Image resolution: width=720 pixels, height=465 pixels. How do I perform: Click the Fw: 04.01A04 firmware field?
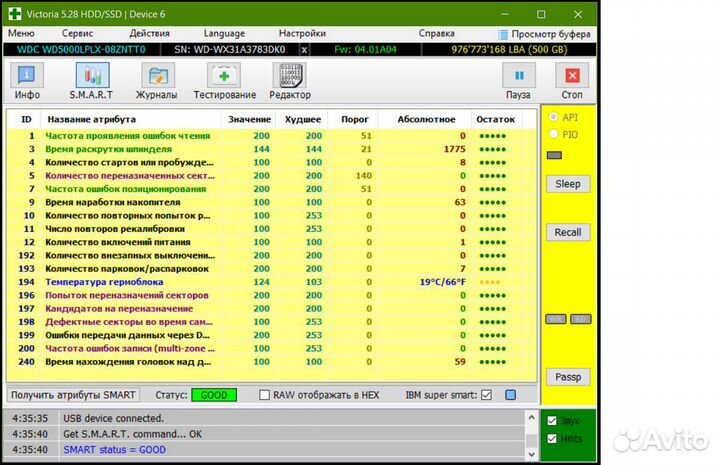[365, 50]
